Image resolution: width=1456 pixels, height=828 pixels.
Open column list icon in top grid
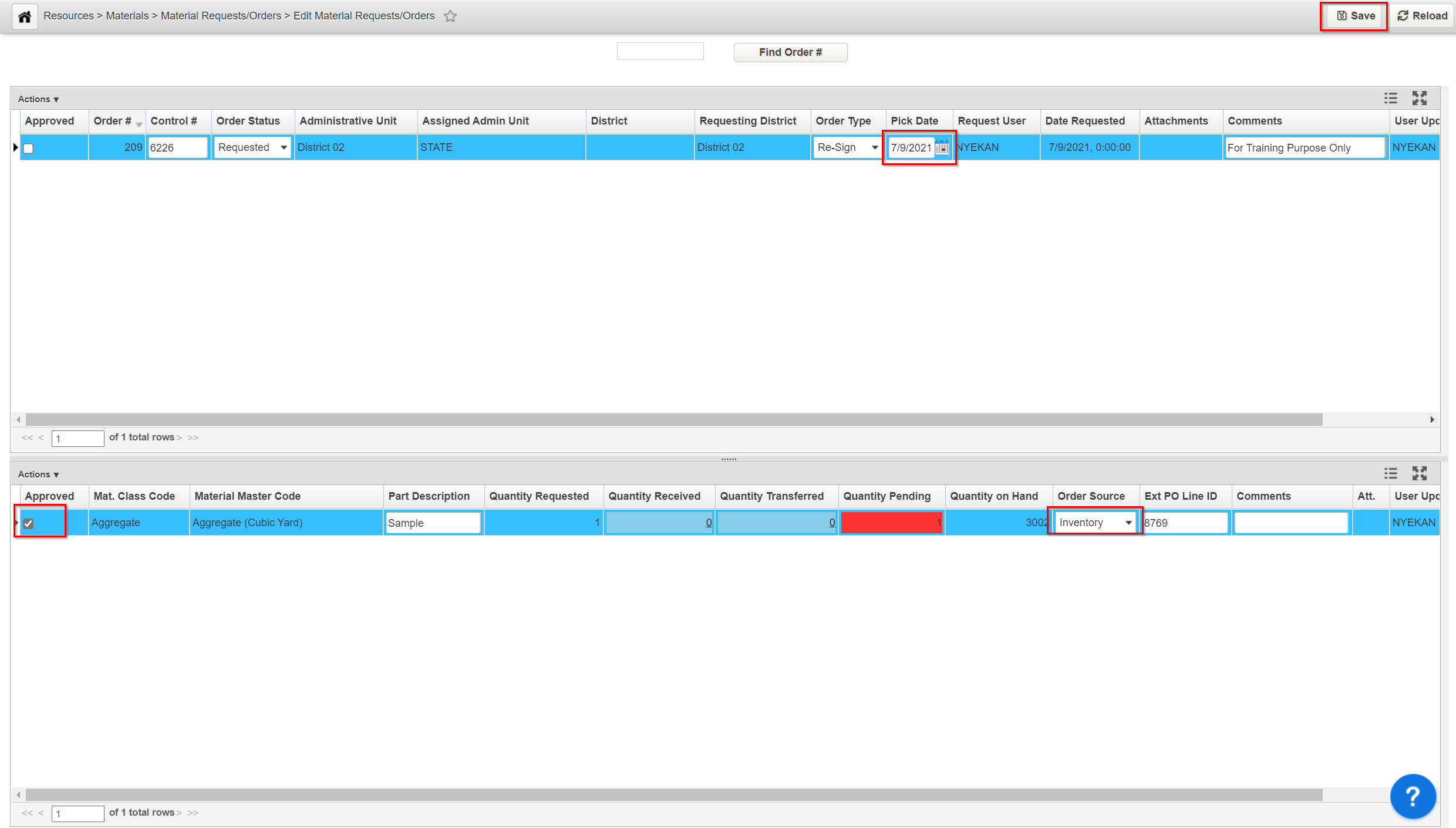pyautogui.click(x=1390, y=98)
